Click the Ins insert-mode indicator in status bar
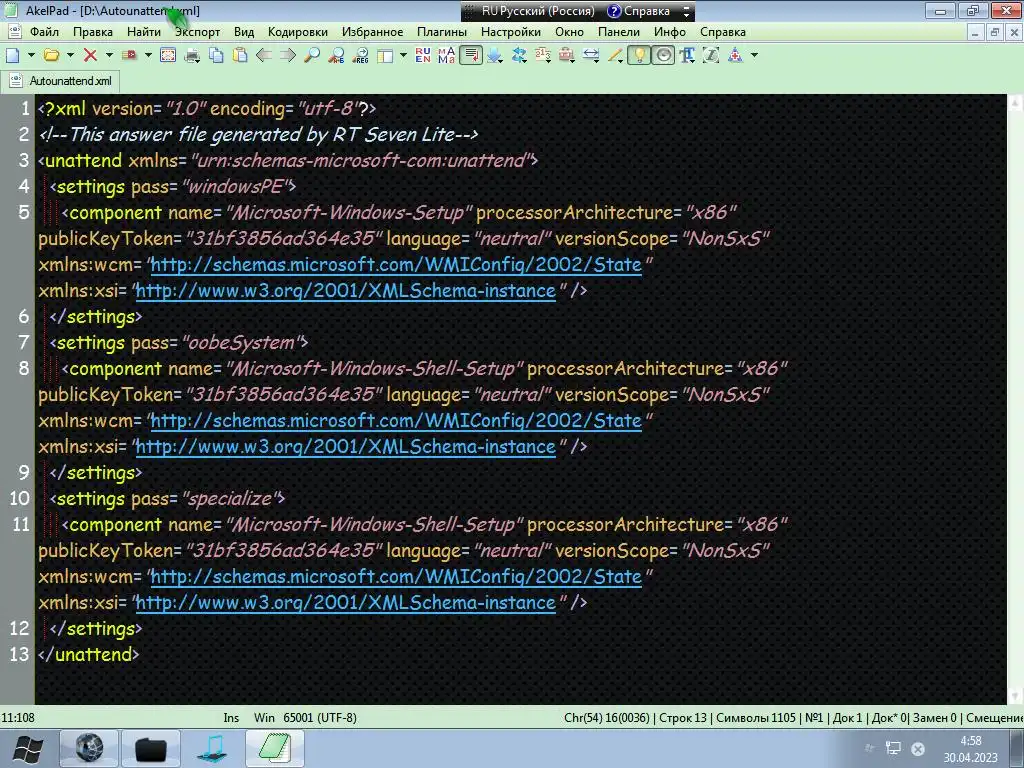The image size is (1024, 768). pos(231,718)
